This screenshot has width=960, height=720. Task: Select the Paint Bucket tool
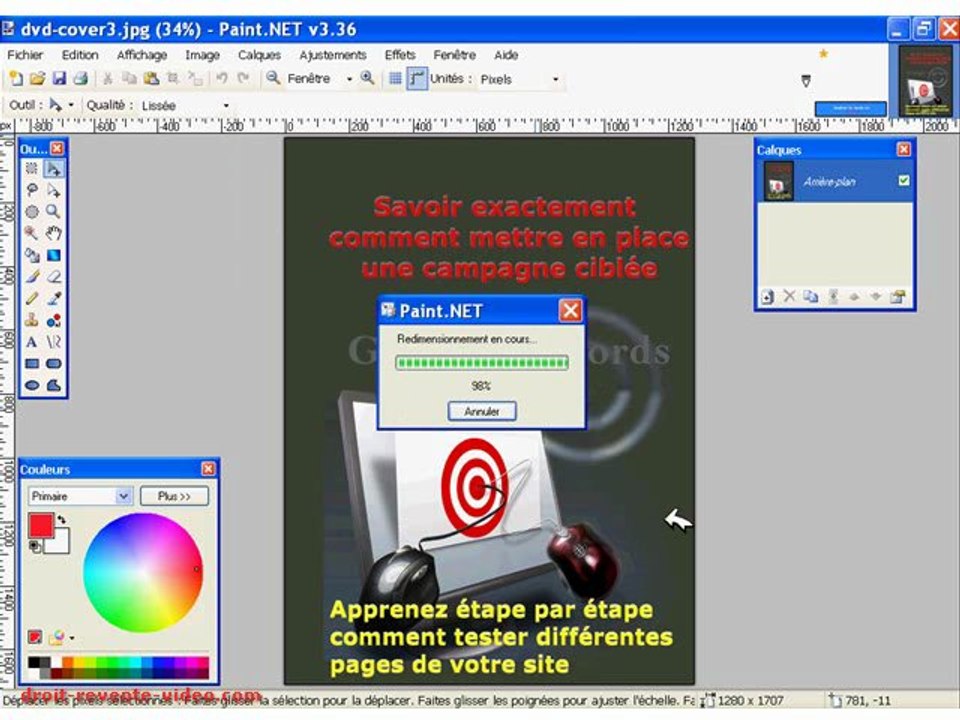pos(32,255)
